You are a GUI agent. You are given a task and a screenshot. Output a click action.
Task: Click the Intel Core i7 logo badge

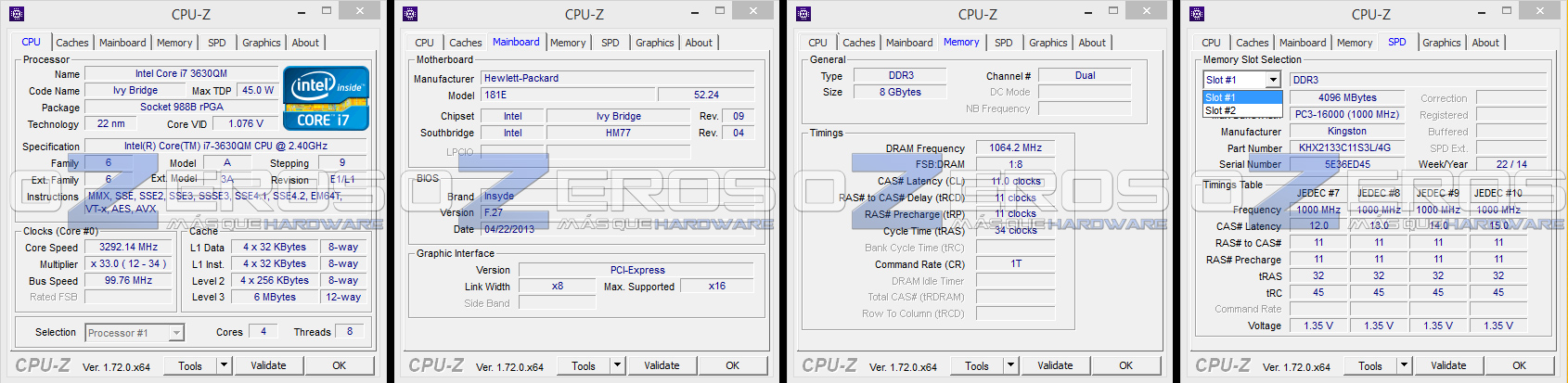pos(326,97)
